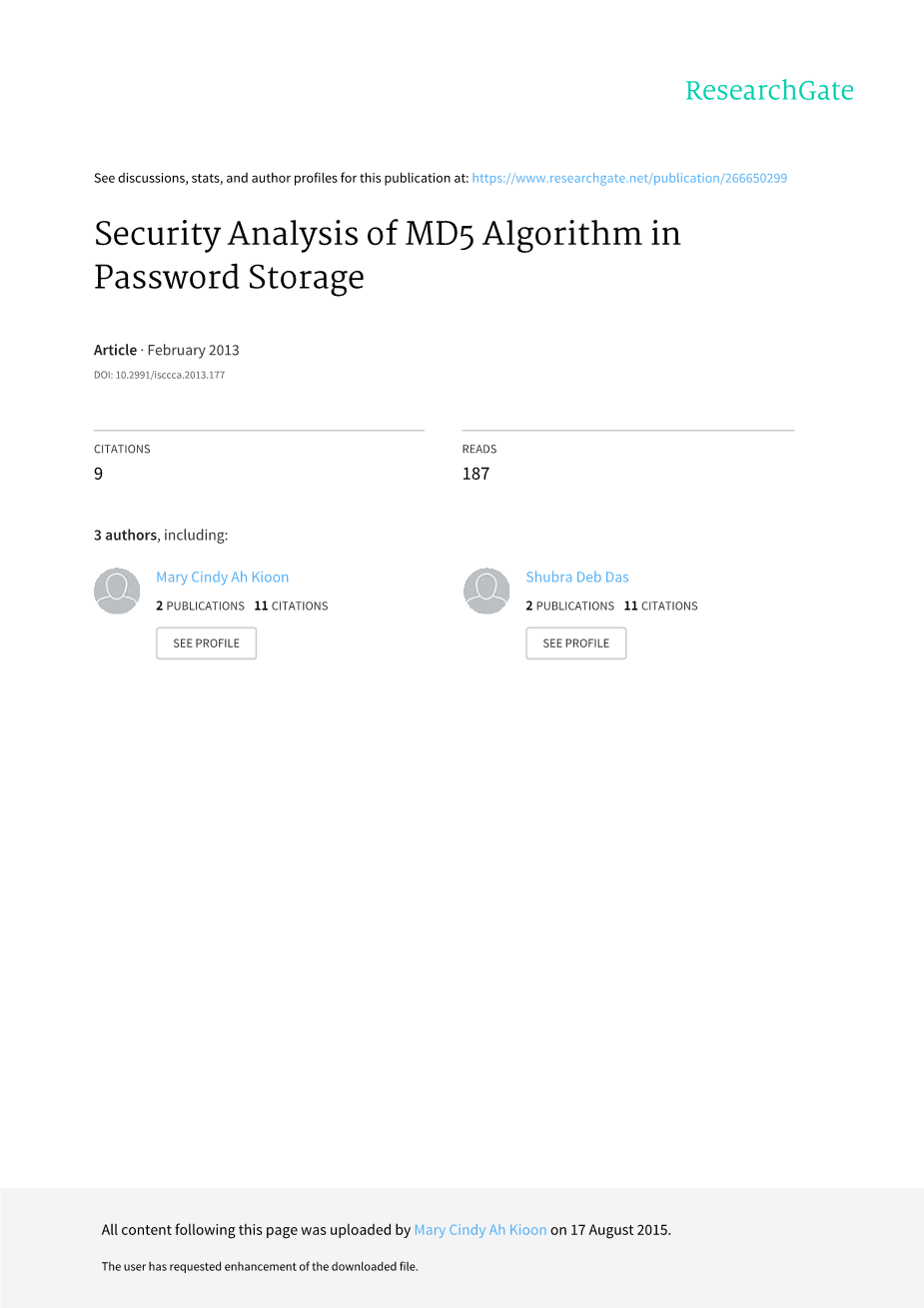Click Shubra Deb Das's 11 Citations stat
Screen dimensions: 924x1308
(x=660, y=606)
